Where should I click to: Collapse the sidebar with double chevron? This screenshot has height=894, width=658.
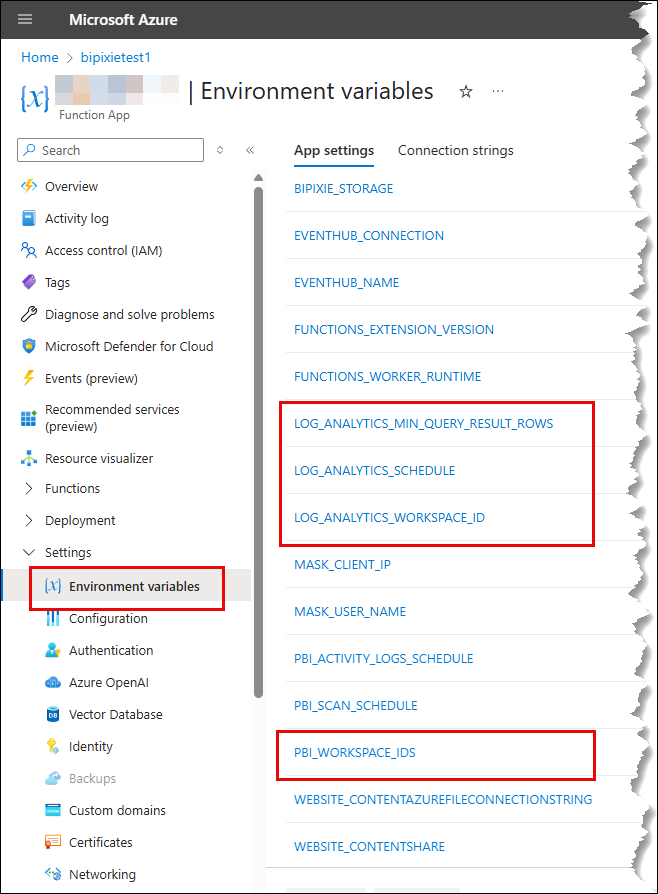tap(250, 150)
